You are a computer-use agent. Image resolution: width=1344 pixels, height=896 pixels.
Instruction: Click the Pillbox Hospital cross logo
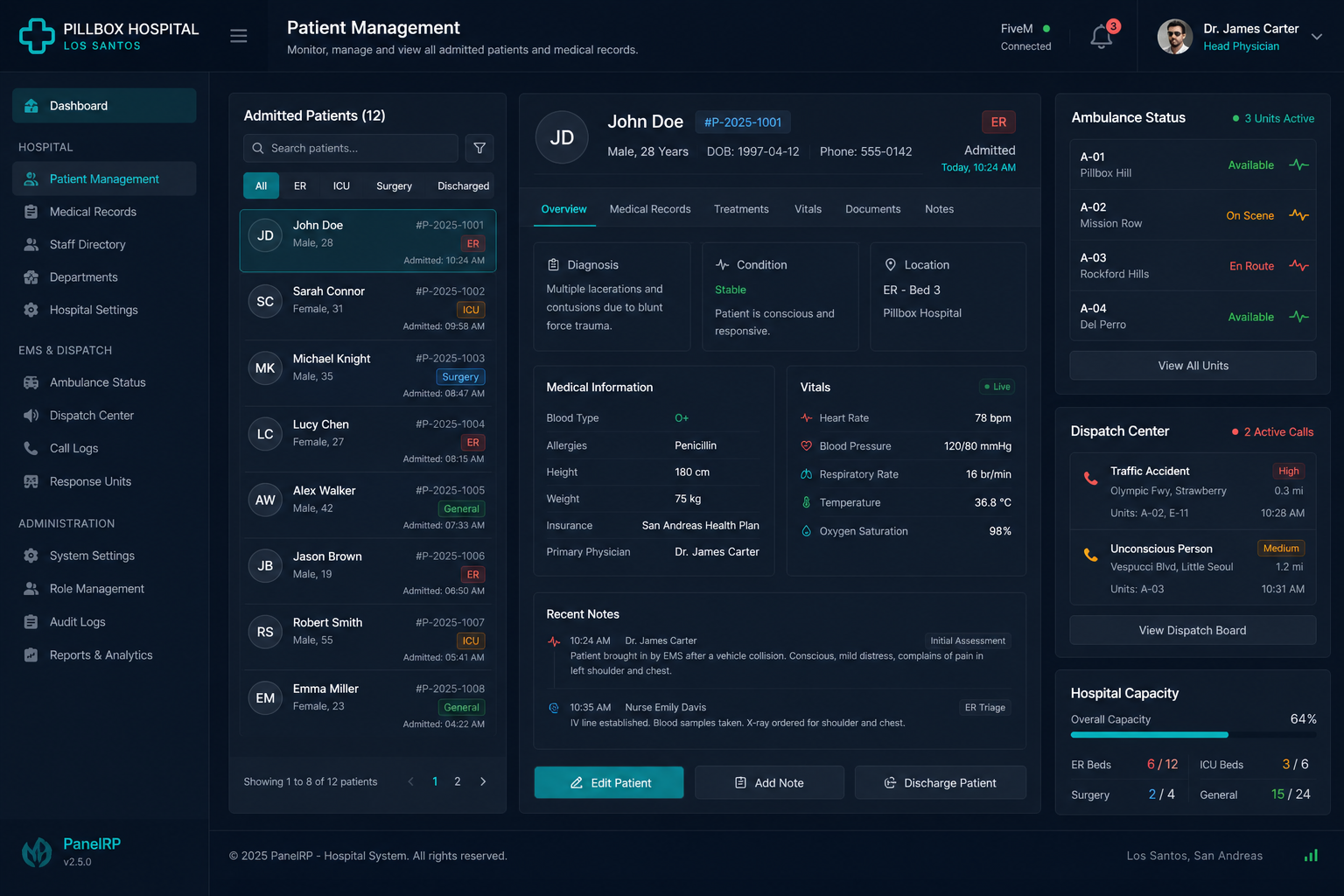(x=37, y=36)
